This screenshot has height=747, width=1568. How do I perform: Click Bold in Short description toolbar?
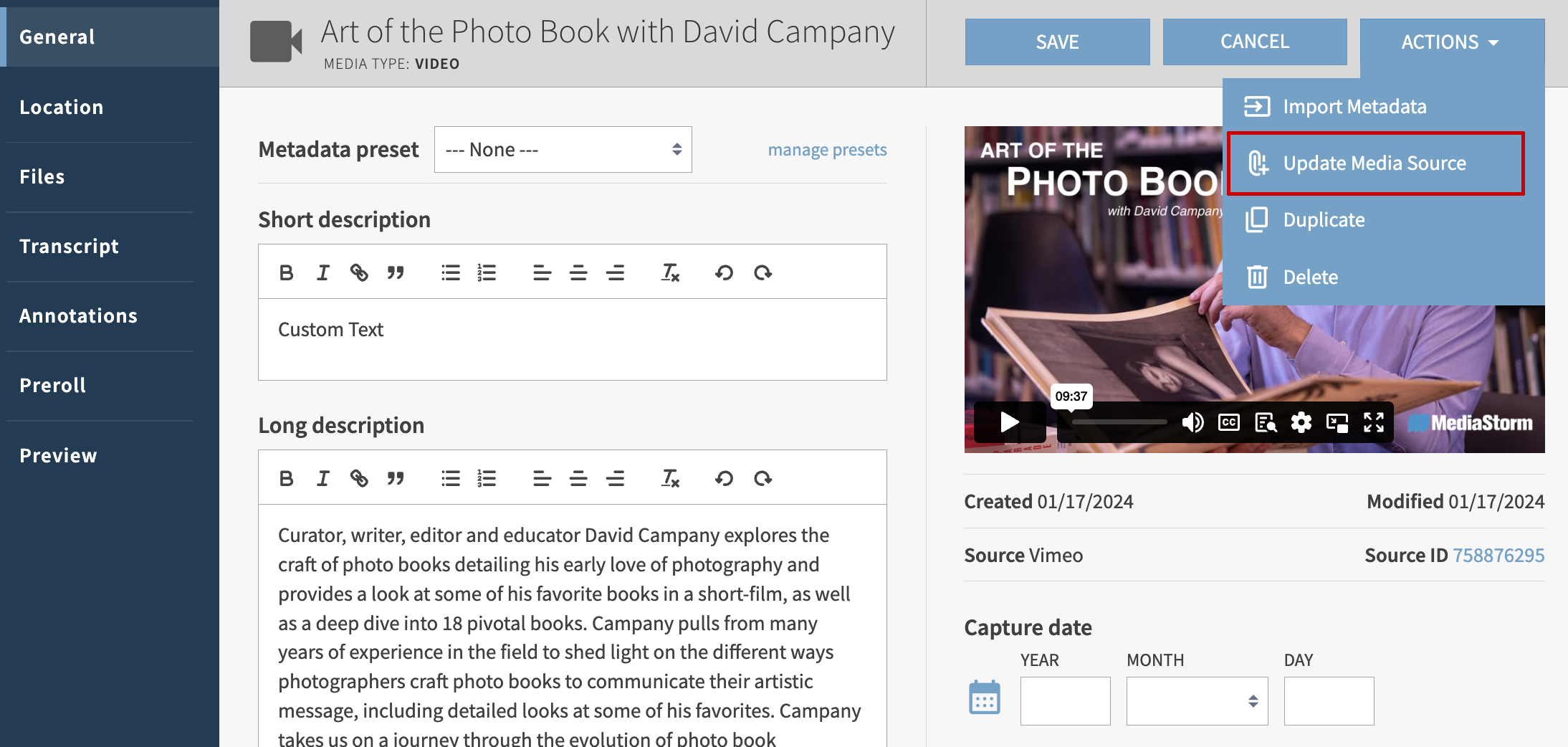pos(286,272)
